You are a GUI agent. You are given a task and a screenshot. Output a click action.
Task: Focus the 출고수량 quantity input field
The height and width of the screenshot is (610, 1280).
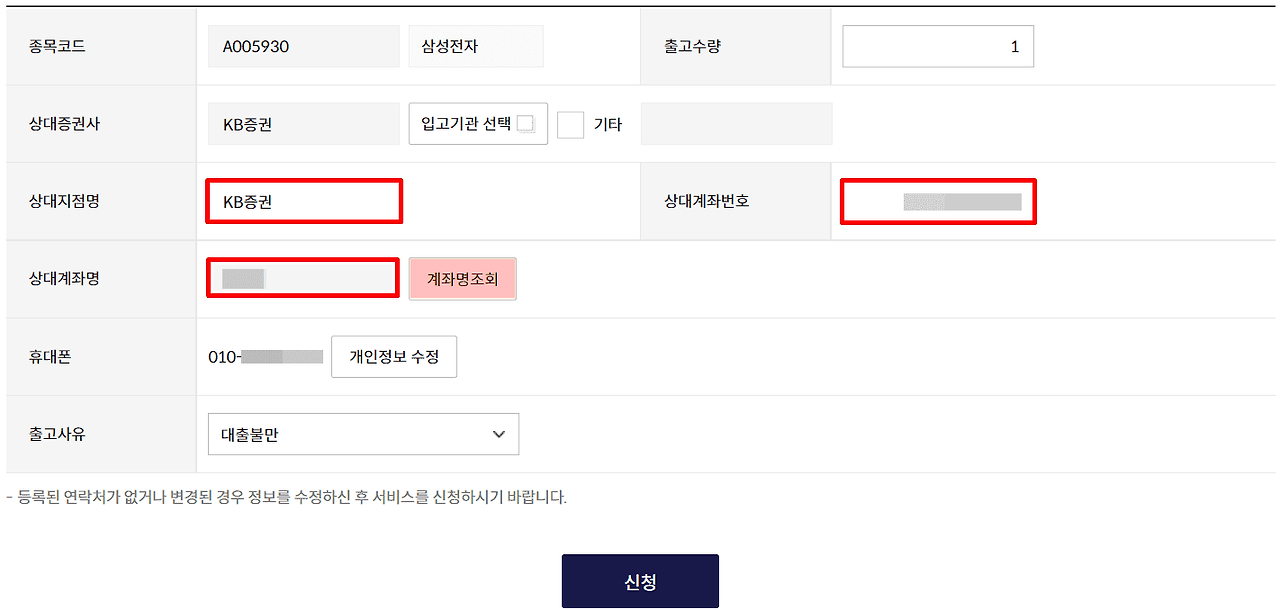tap(937, 46)
